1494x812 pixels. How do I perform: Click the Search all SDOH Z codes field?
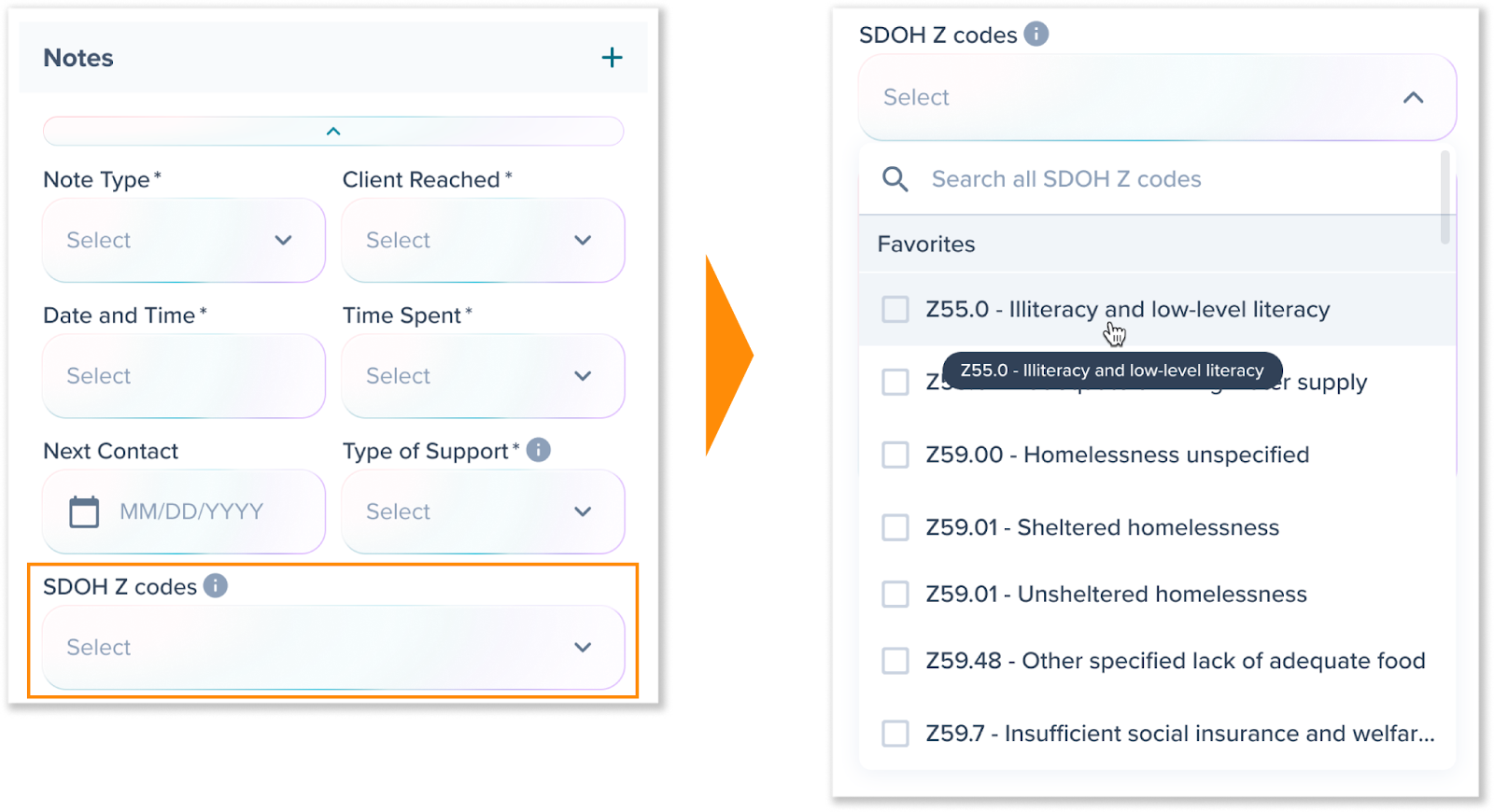[1150, 178]
